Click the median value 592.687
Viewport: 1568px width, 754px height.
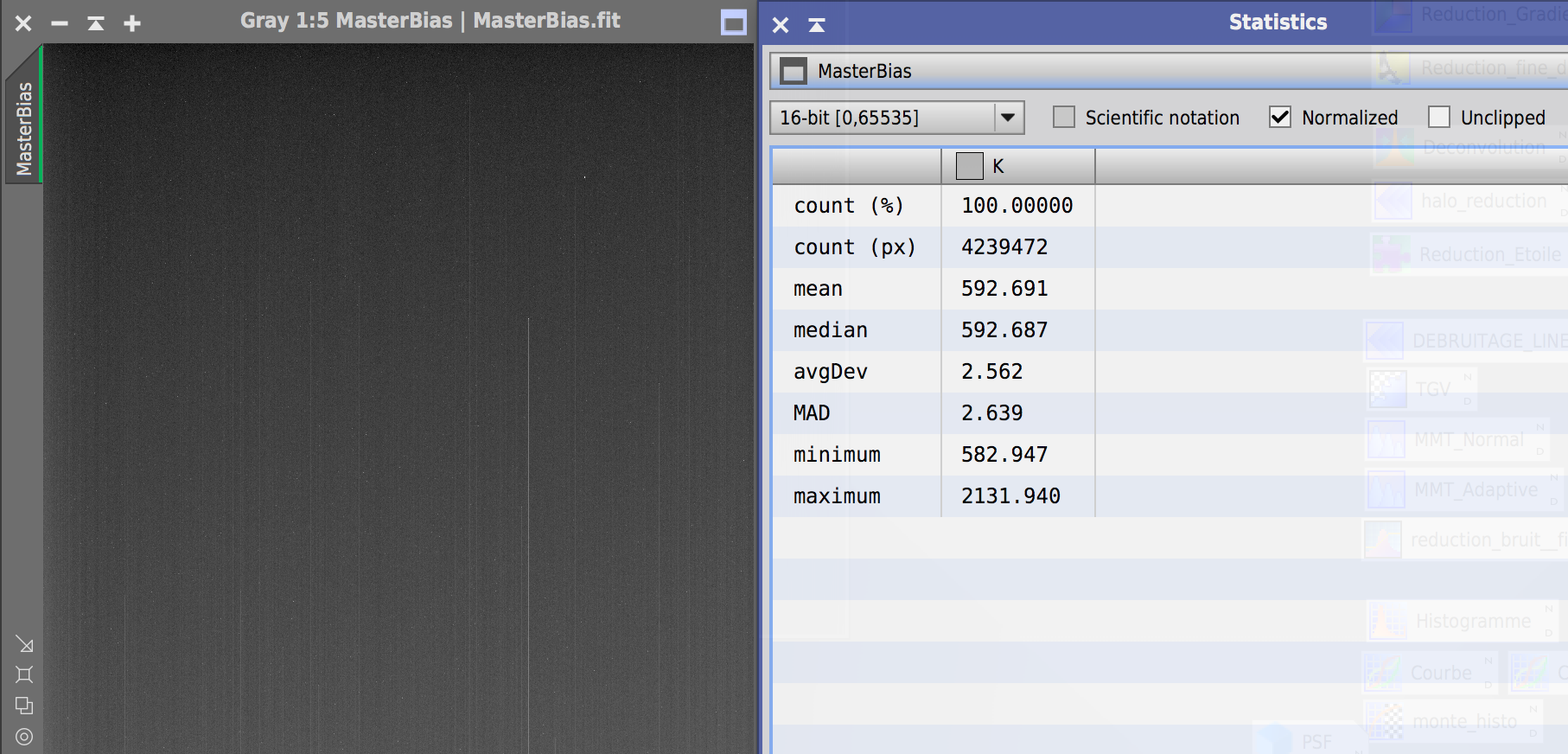[1004, 330]
